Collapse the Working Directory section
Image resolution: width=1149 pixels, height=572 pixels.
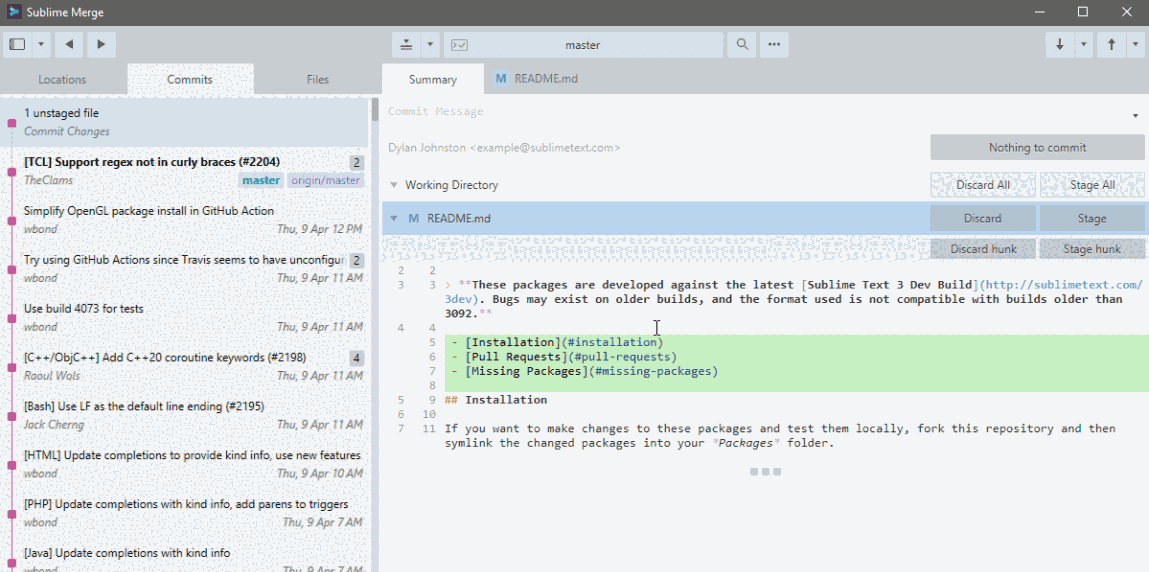394,185
